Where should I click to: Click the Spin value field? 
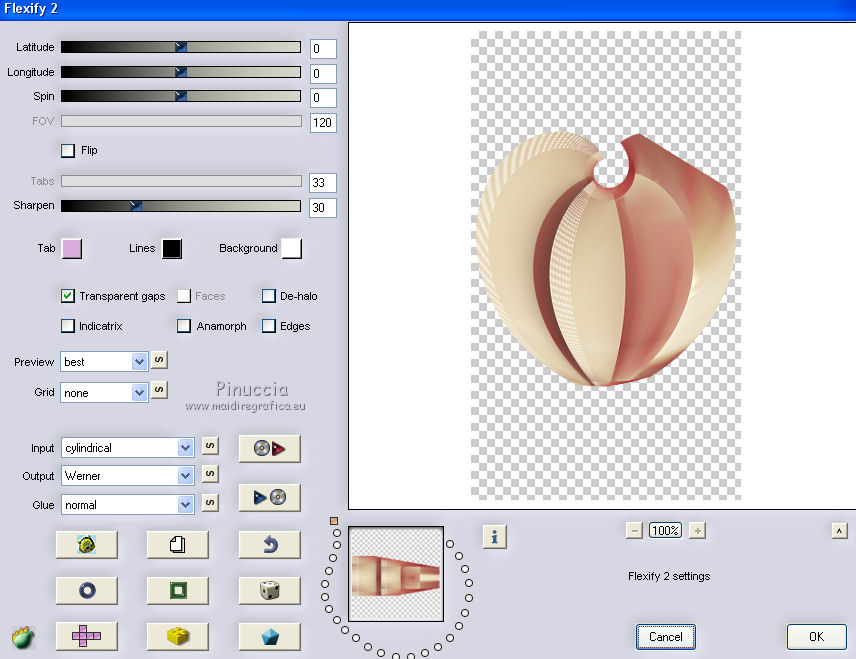323,98
